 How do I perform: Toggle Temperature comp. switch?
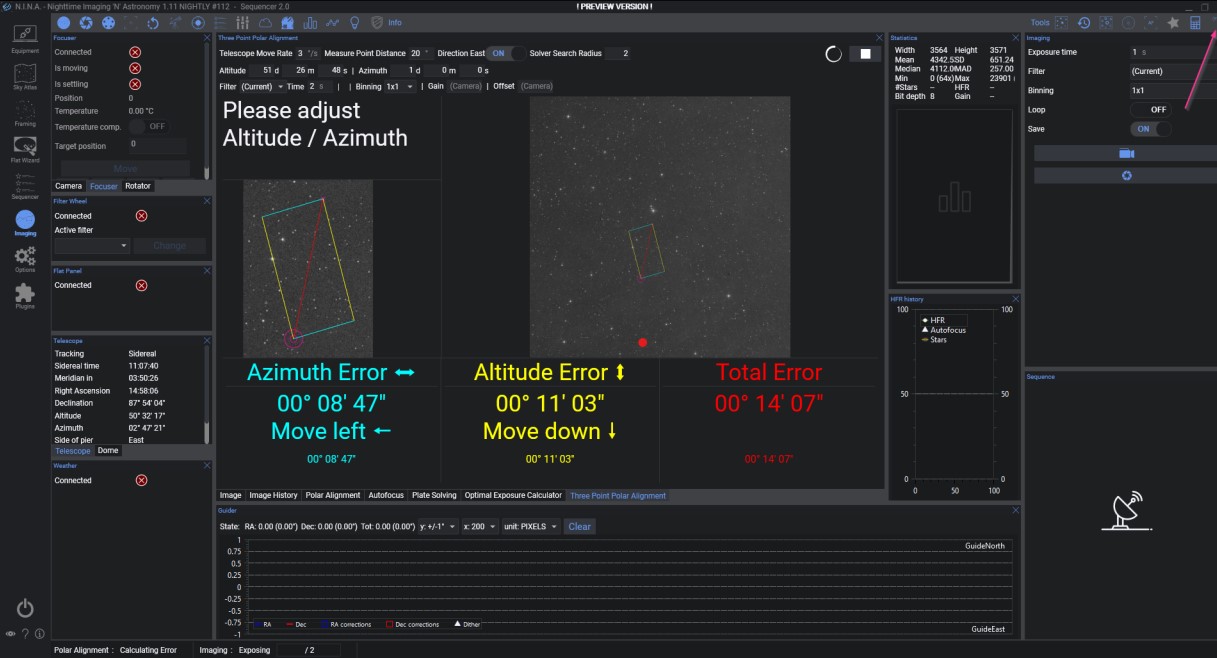click(x=148, y=127)
